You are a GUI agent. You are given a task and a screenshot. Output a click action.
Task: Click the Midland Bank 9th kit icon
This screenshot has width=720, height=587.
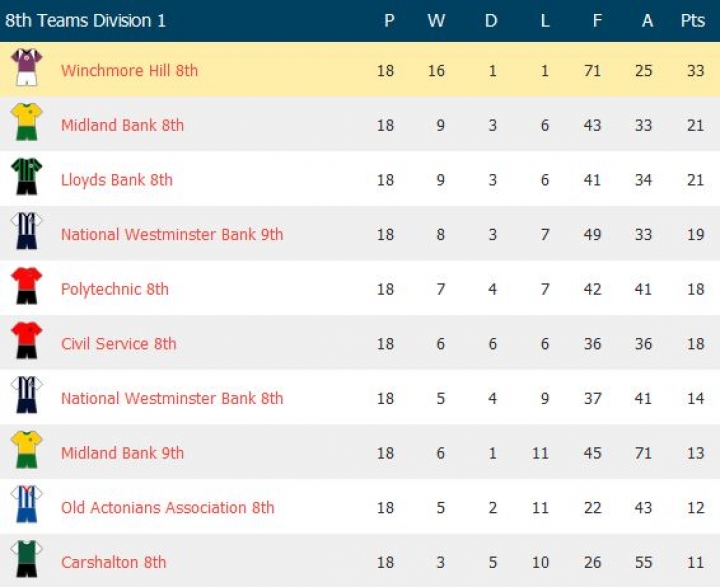click(x=26, y=450)
